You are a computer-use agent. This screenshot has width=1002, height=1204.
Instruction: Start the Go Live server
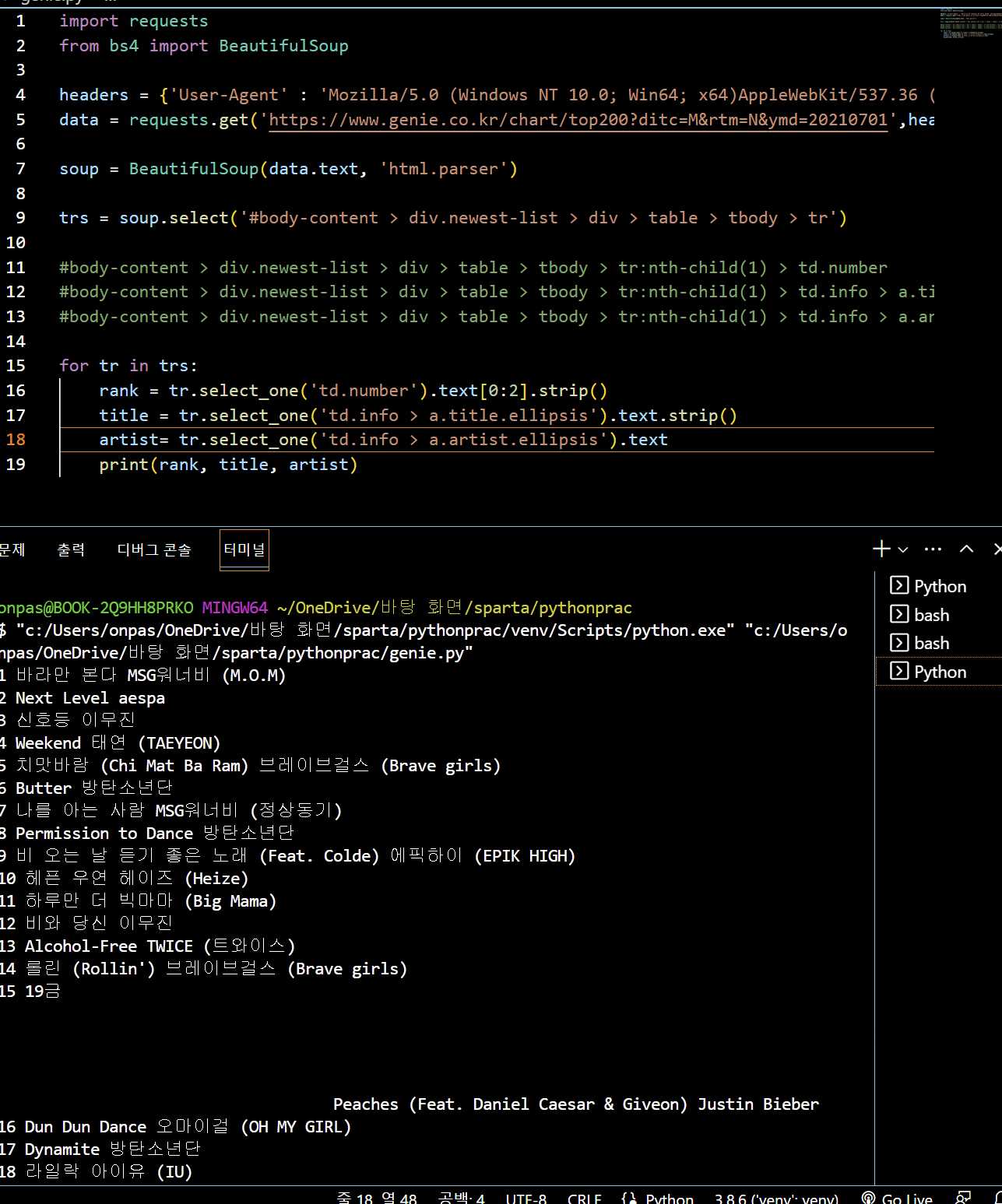(907, 1198)
